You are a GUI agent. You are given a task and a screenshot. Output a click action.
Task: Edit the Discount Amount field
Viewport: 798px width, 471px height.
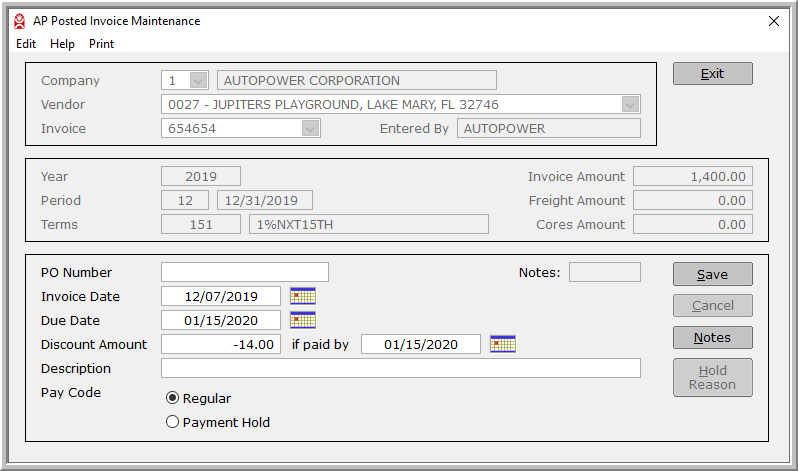[x=220, y=344]
